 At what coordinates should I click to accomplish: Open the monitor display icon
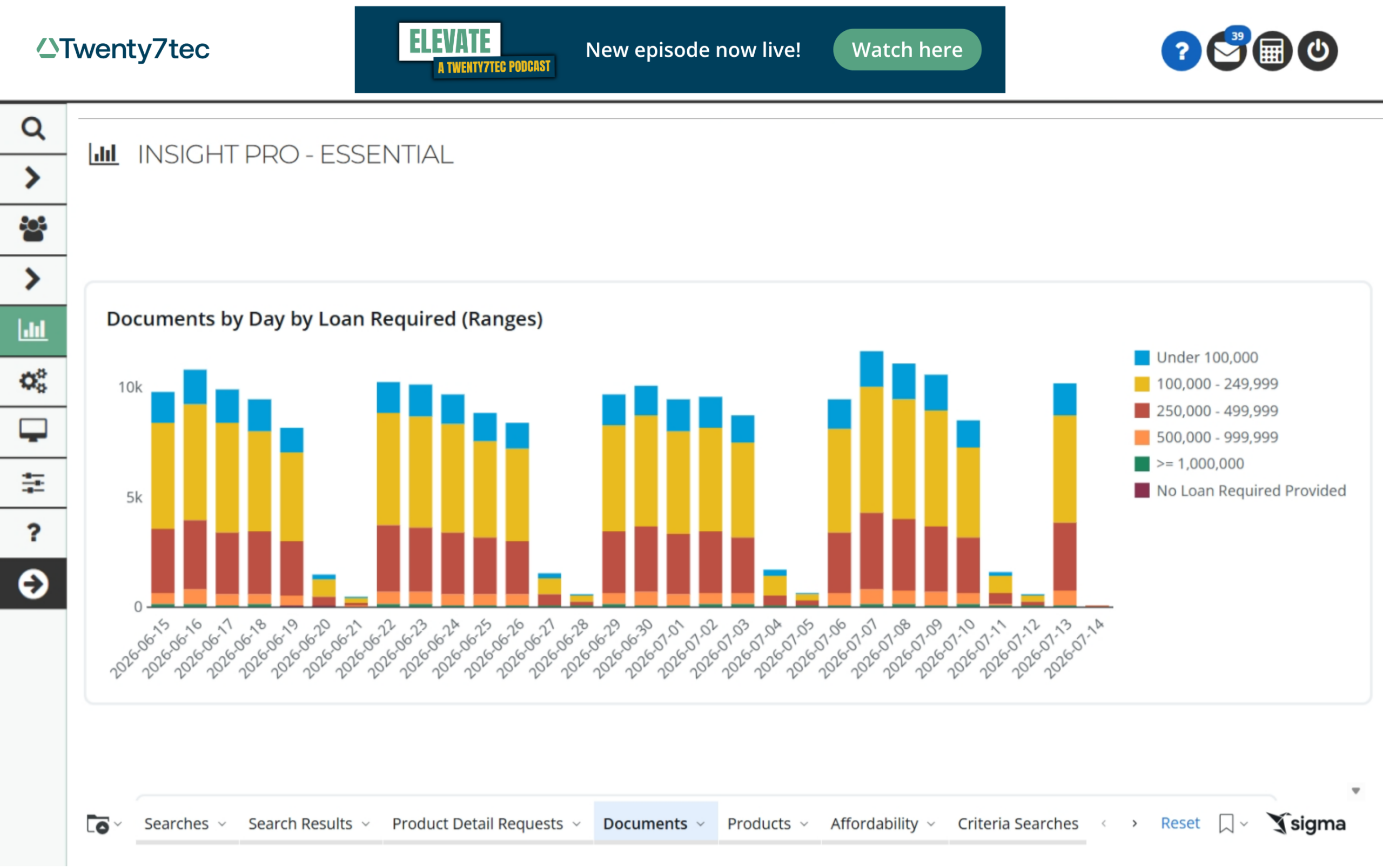(x=33, y=430)
